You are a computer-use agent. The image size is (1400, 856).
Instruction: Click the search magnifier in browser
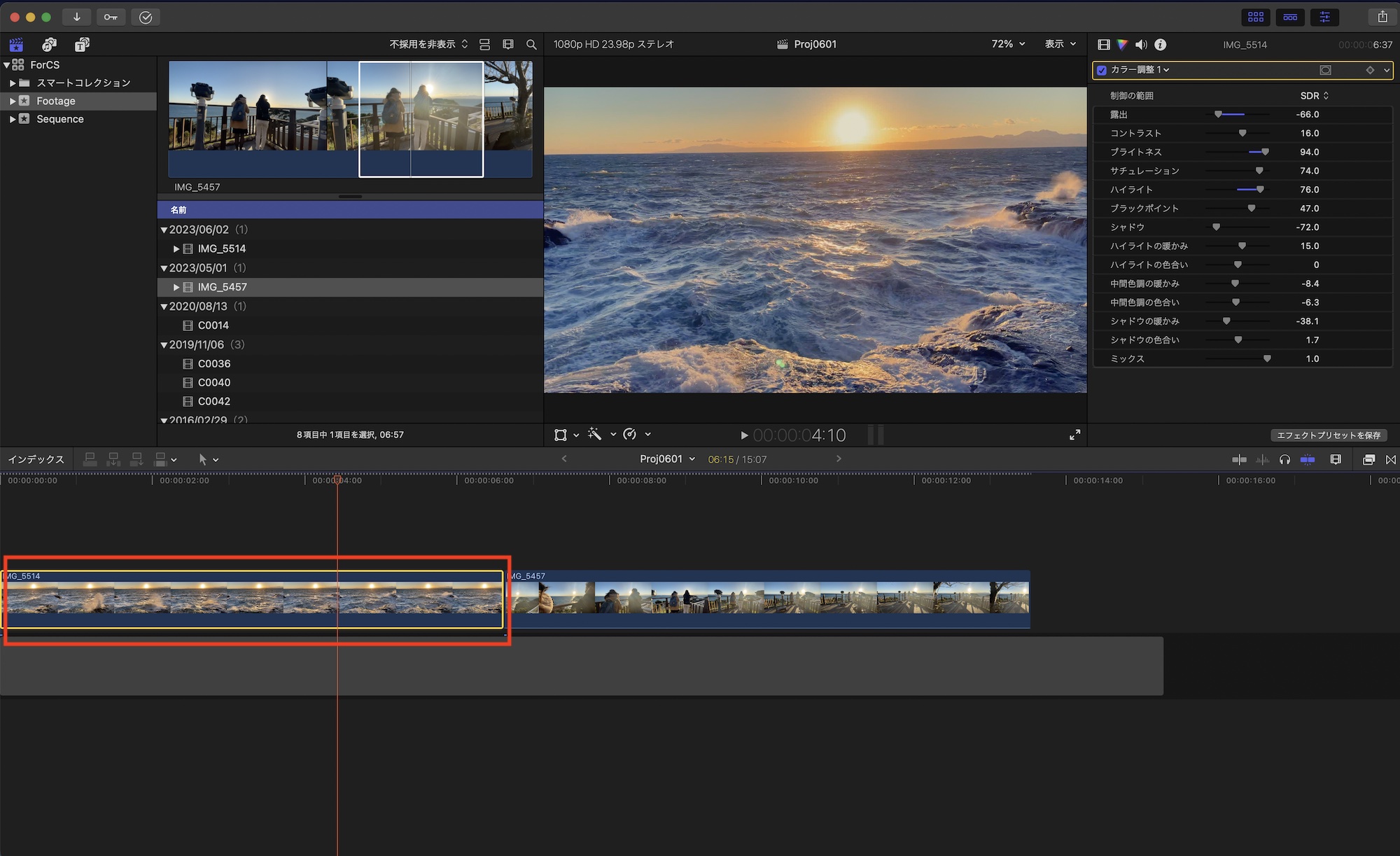click(x=531, y=45)
